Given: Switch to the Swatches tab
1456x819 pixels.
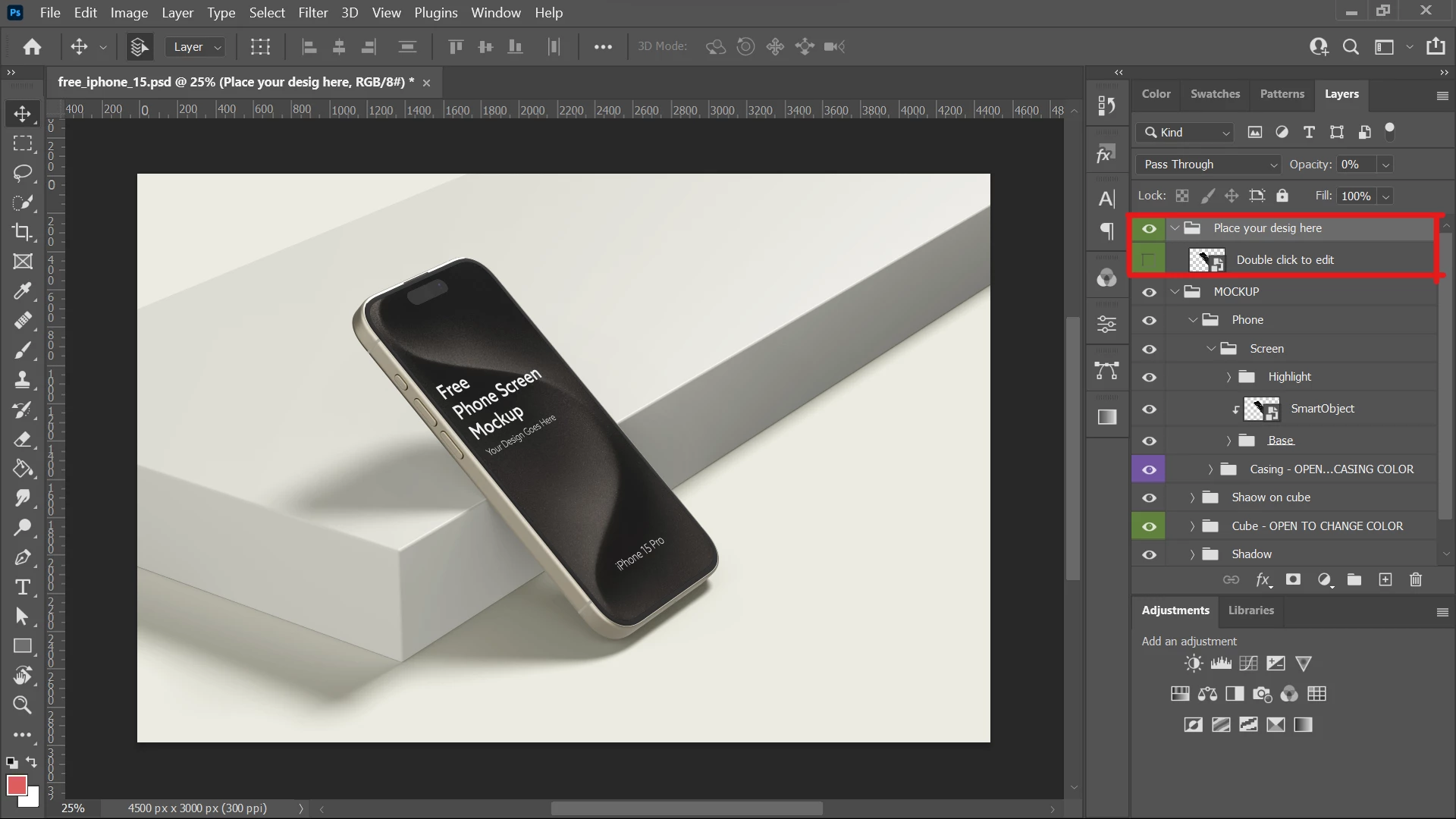Looking at the screenshot, I should click(1215, 94).
